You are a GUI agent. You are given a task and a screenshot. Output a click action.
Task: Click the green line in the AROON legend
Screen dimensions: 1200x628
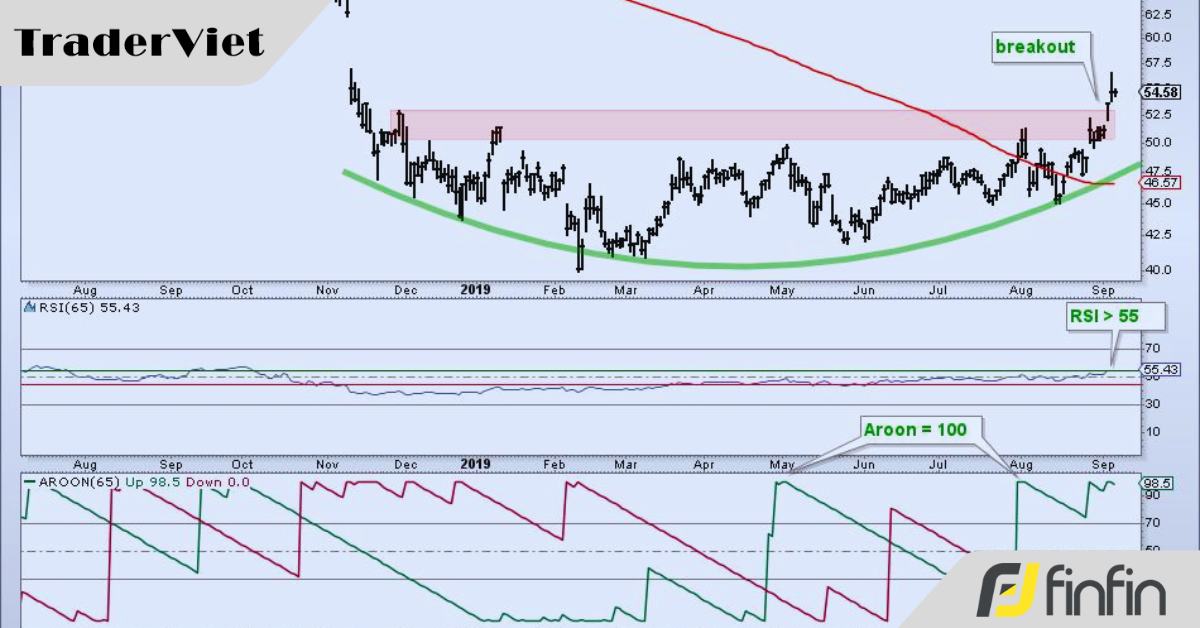click(x=31, y=482)
